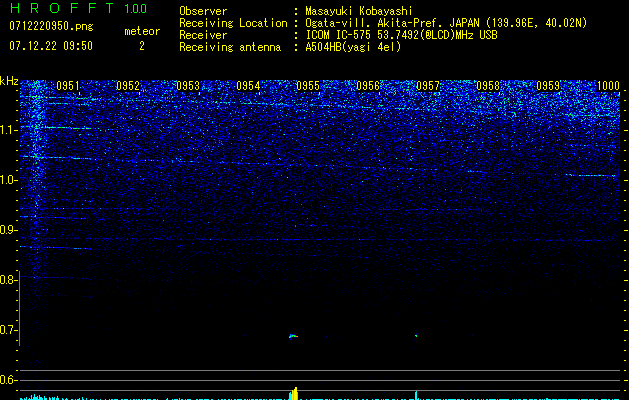Click the meteor count label
This screenshot has height=400, width=629.
[142, 31]
